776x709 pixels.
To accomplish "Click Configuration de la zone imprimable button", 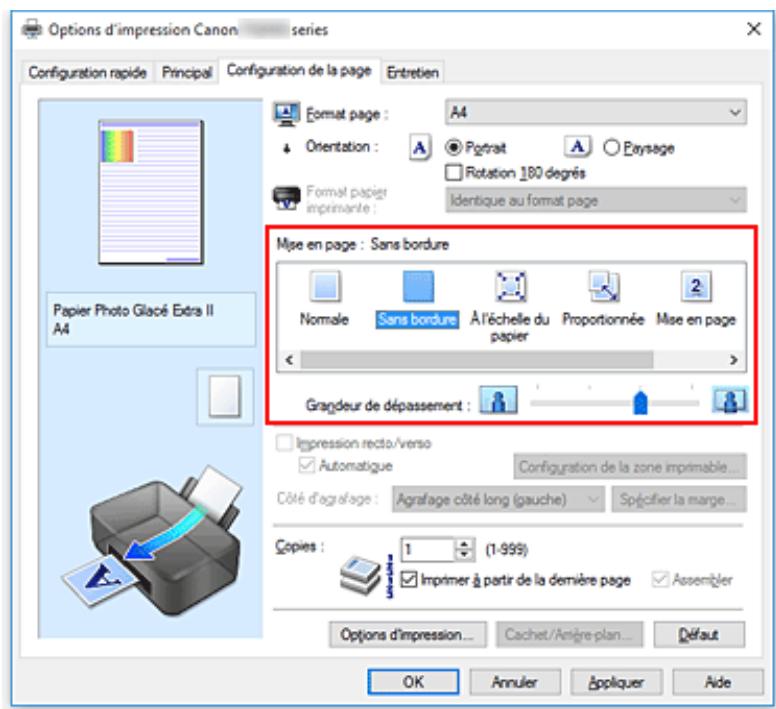I will tap(630, 467).
